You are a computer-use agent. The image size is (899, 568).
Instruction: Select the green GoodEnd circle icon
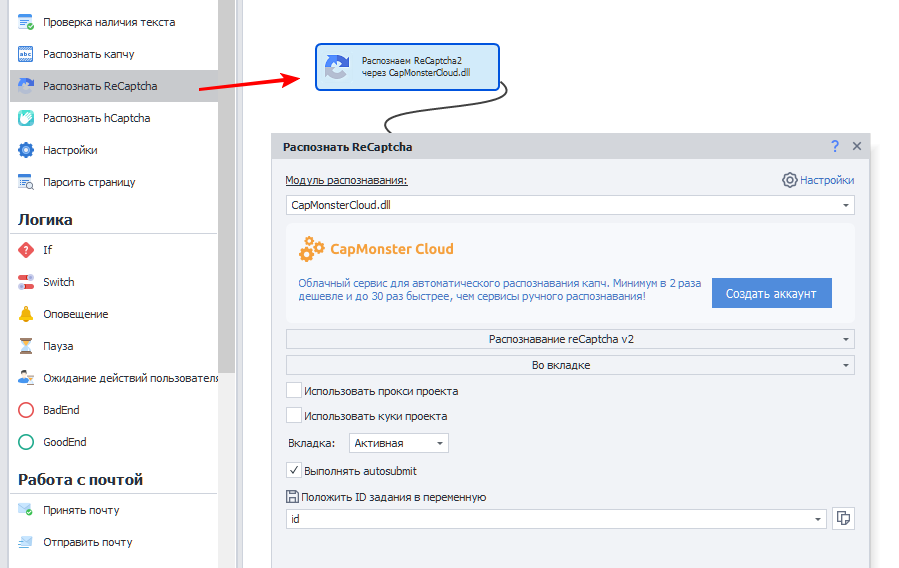[x=26, y=442]
